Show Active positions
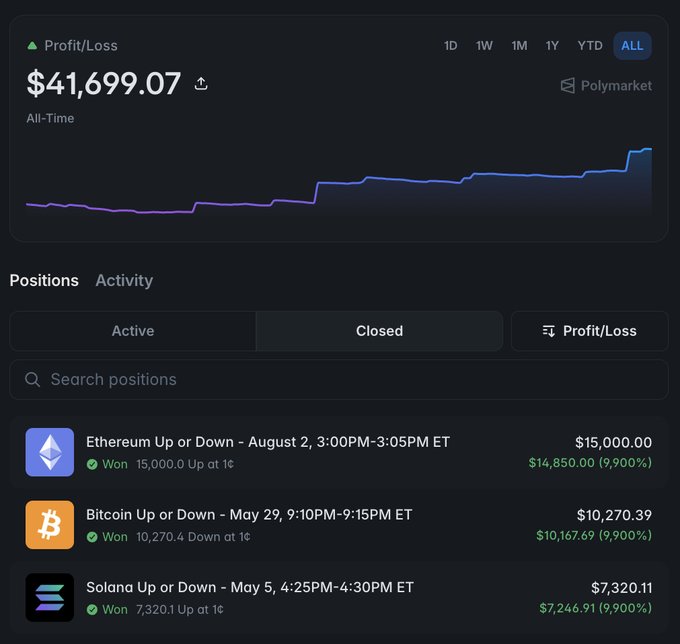680x644 pixels. click(x=133, y=331)
